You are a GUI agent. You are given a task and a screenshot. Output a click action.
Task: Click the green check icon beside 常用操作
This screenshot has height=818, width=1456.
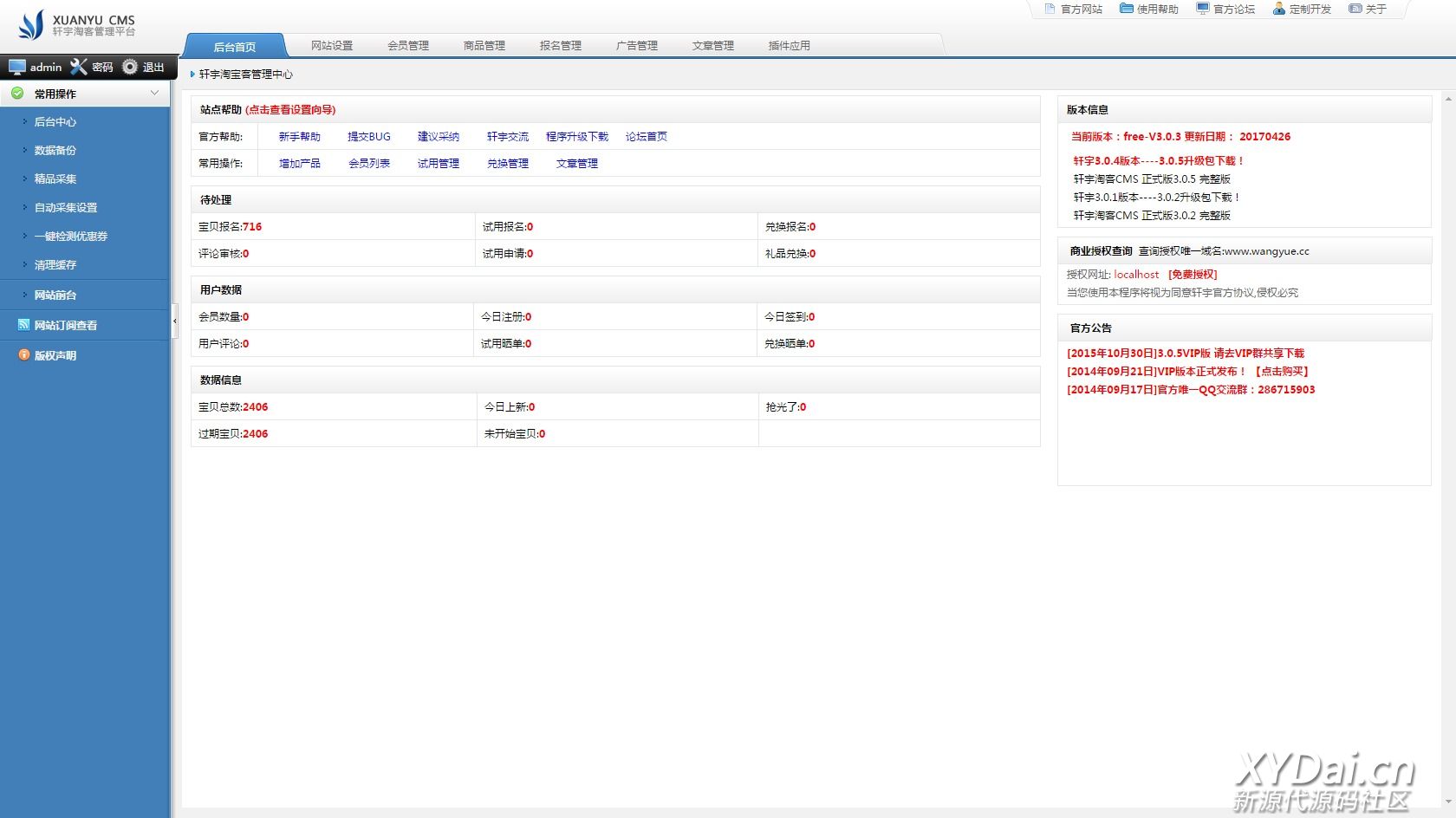coord(17,93)
